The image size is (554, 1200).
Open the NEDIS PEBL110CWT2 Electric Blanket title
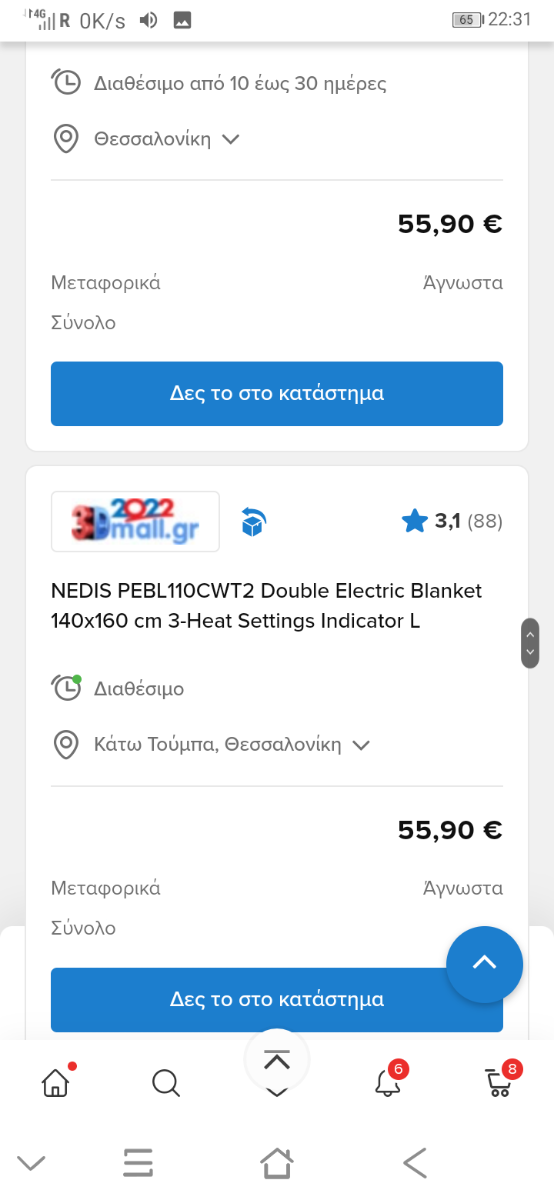click(266, 606)
